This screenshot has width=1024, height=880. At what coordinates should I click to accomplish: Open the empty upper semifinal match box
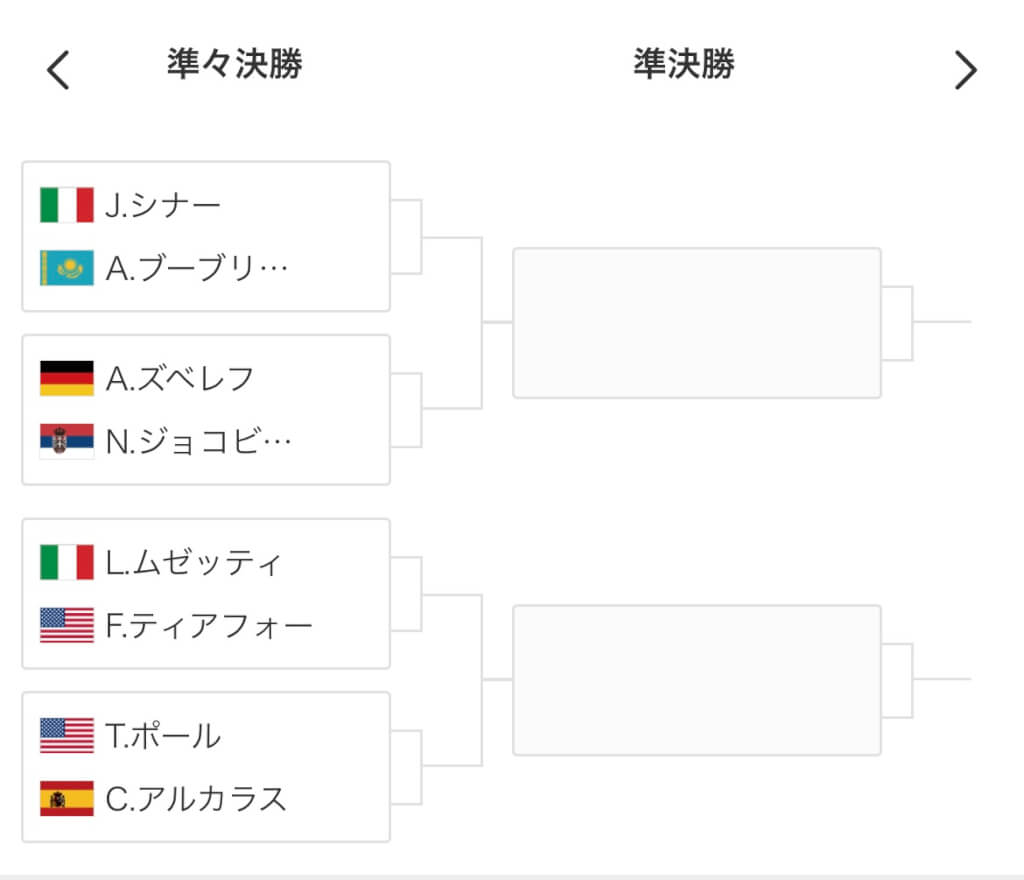pos(697,322)
